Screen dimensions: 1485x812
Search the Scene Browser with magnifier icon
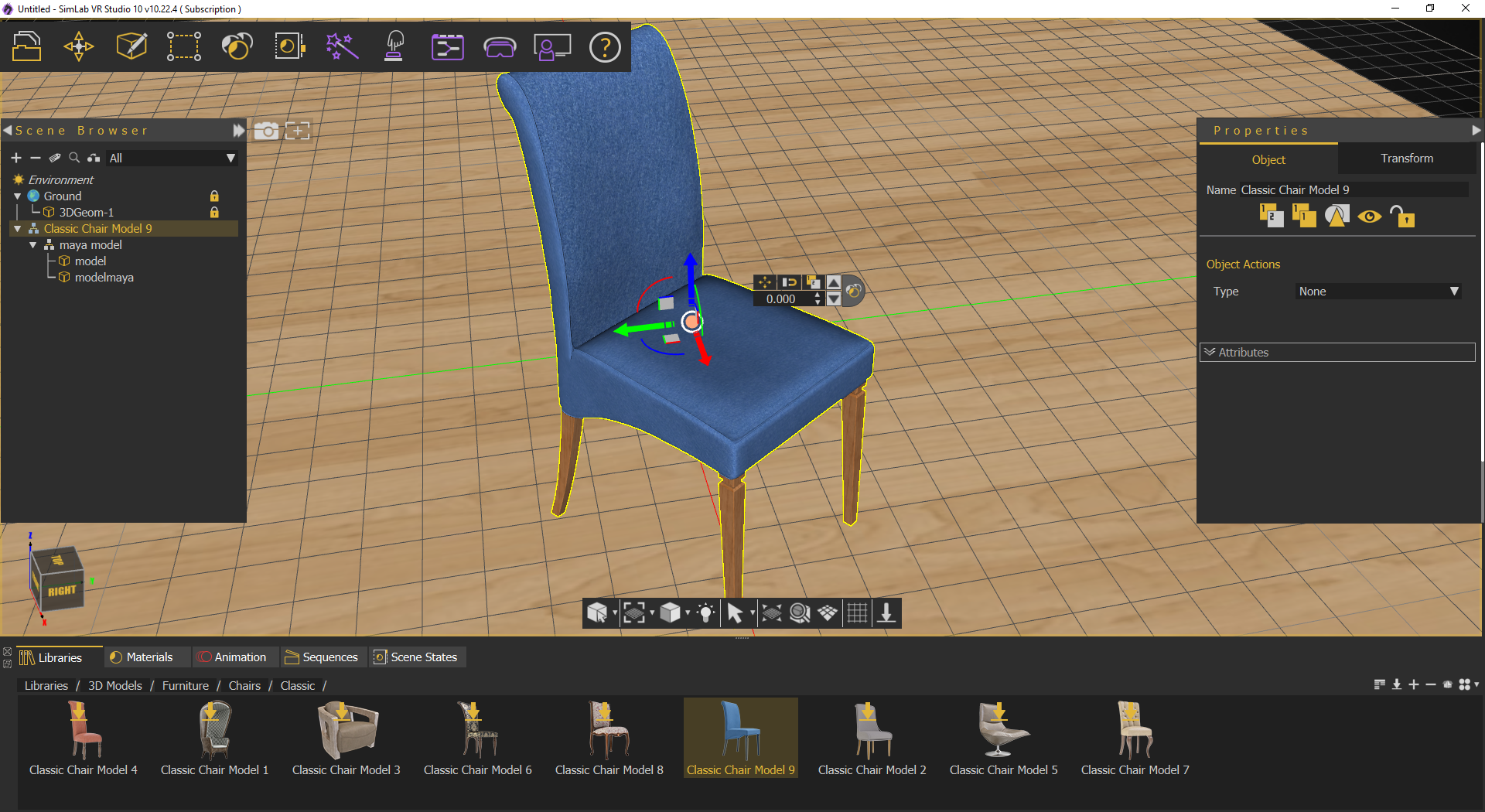pos(74,158)
